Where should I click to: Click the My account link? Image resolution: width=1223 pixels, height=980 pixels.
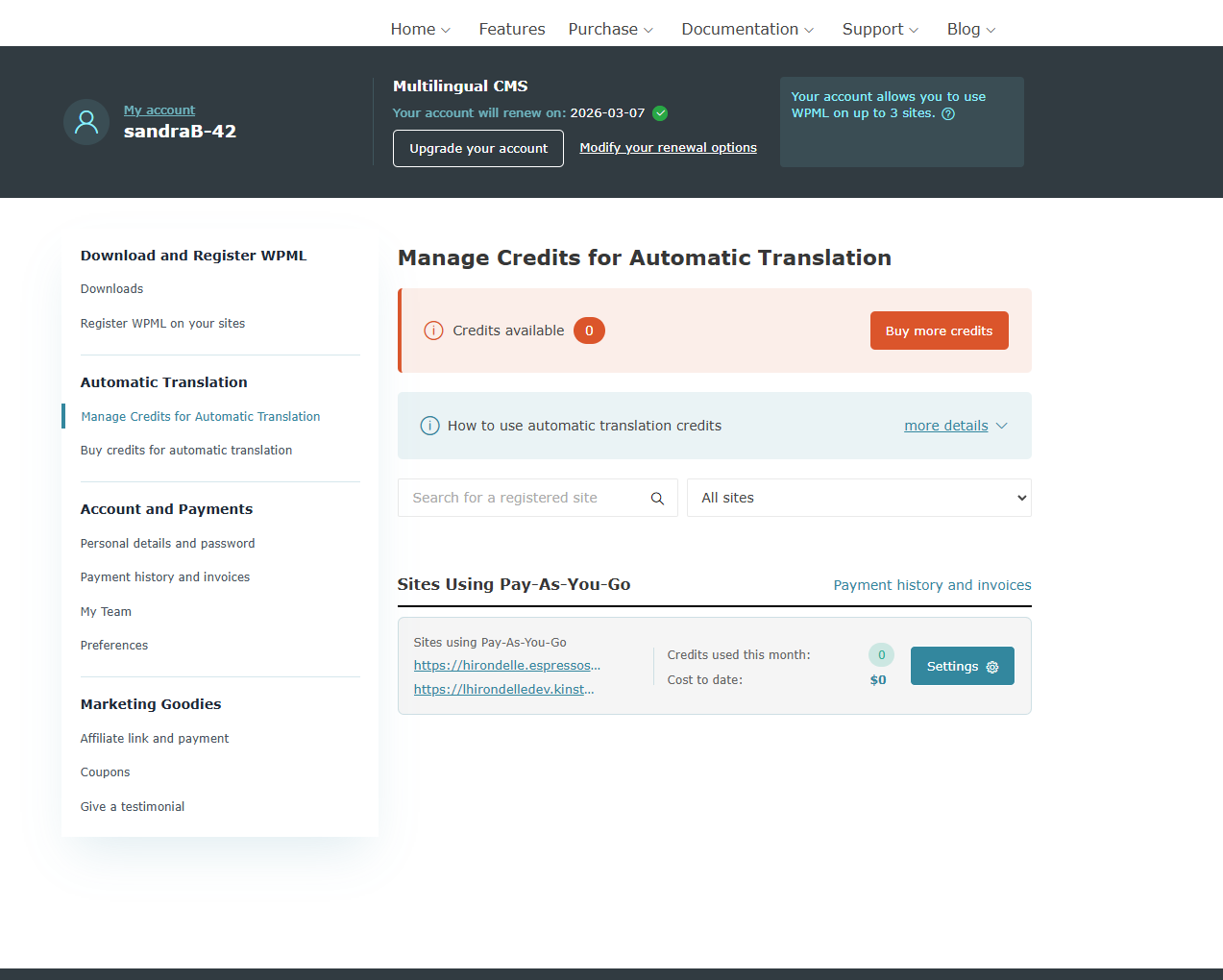(x=159, y=110)
